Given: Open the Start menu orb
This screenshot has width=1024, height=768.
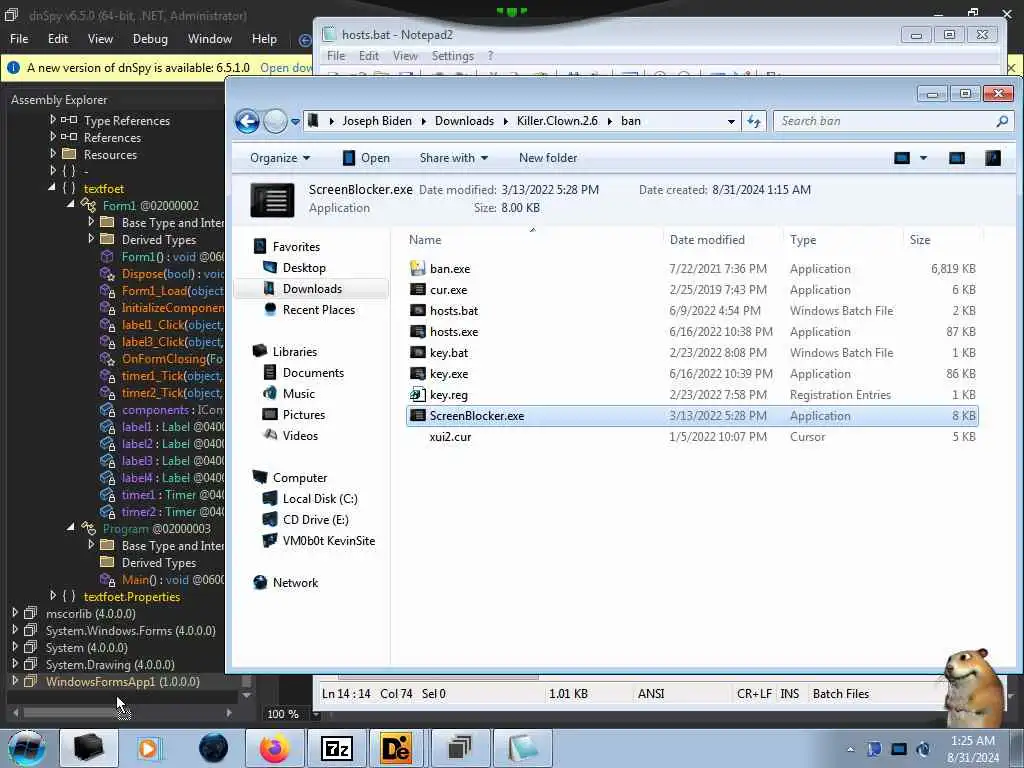Looking at the screenshot, I should point(26,748).
